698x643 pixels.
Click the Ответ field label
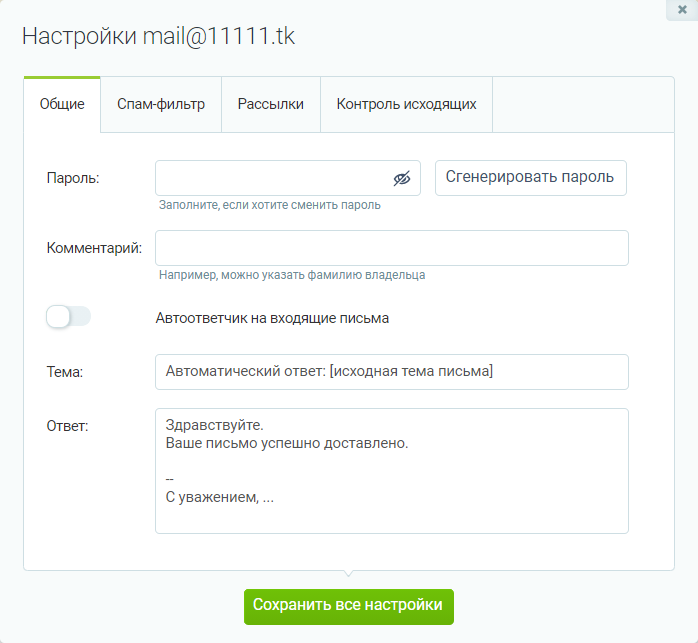[x=68, y=426]
